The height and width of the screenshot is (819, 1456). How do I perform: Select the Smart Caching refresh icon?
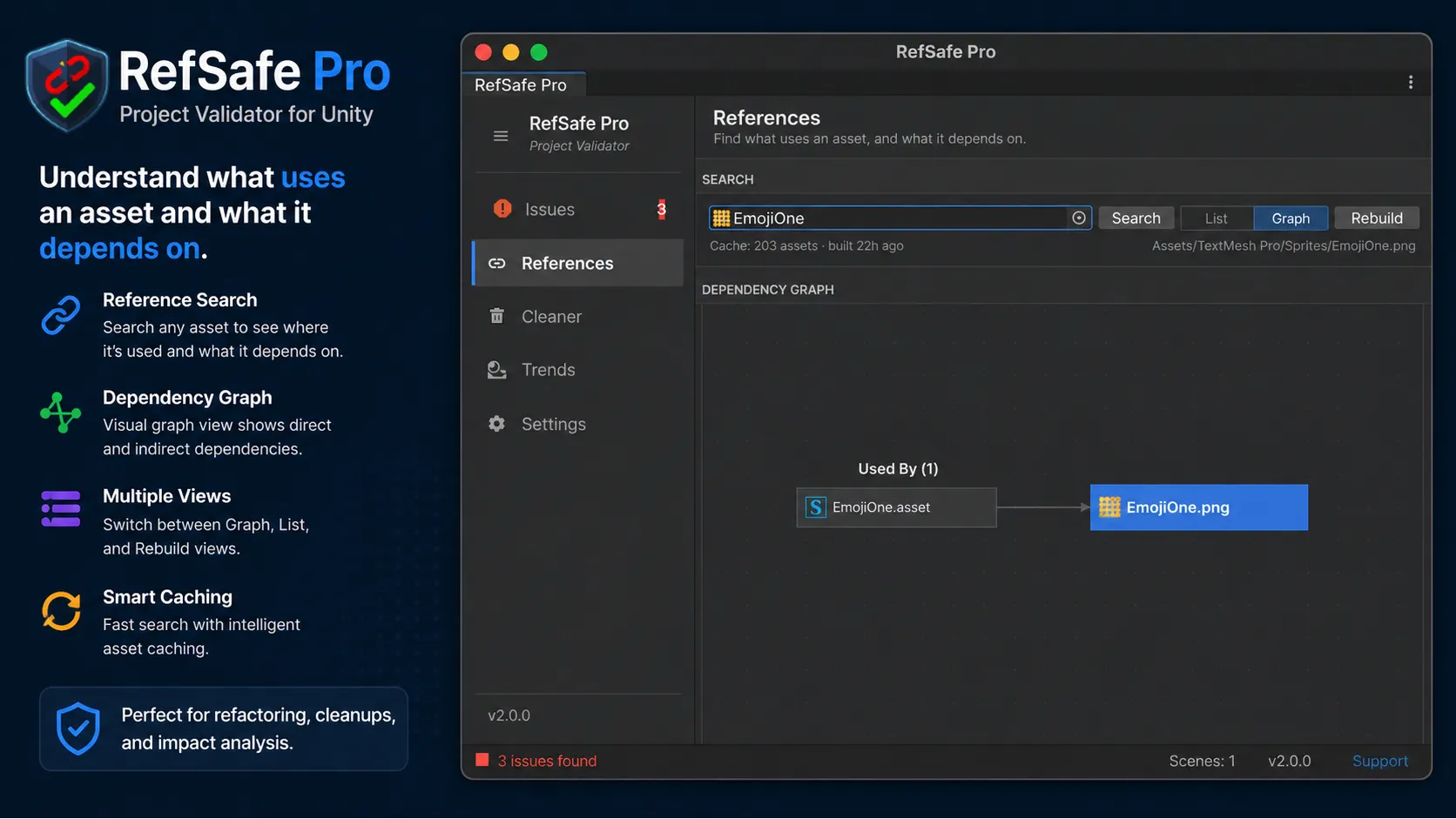pyautogui.click(x=61, y=611)
